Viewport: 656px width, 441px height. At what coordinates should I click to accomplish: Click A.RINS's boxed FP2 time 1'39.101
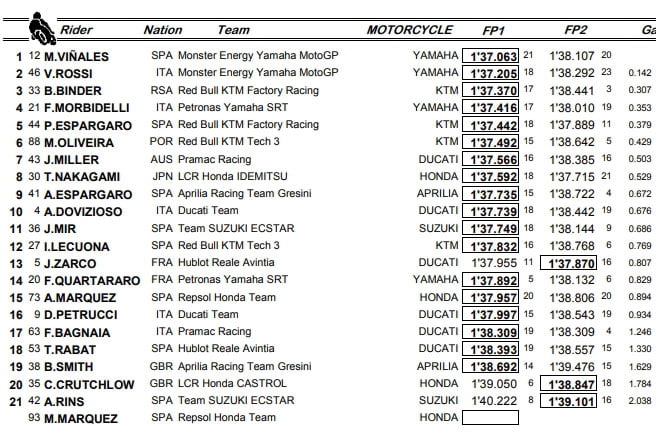[571, 401]
